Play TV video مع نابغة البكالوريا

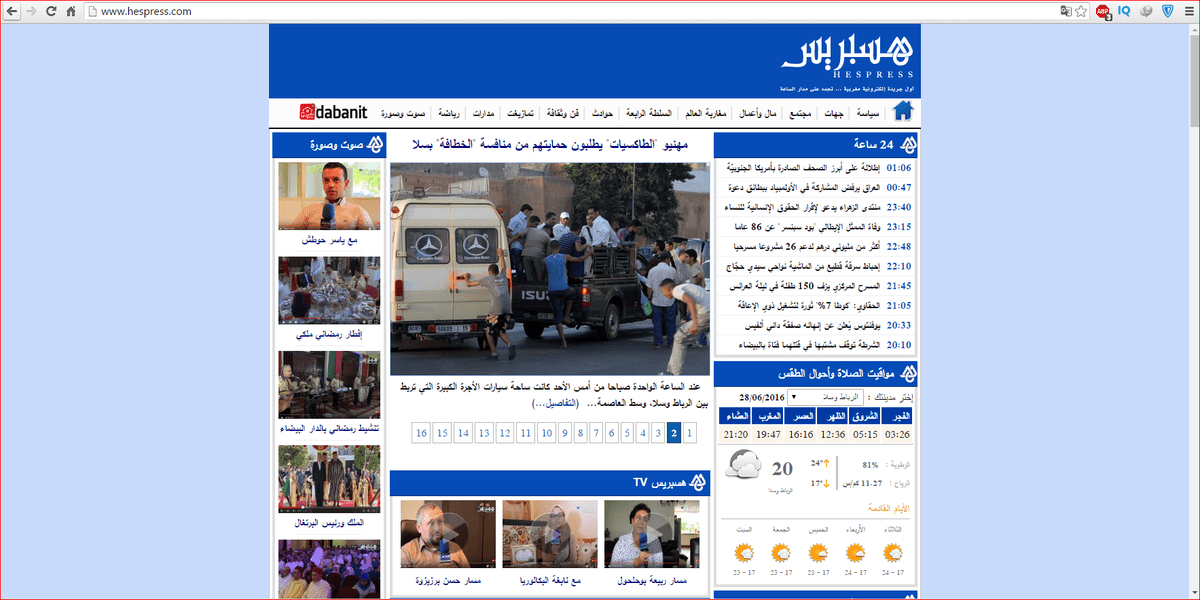(x=549, y=535)
